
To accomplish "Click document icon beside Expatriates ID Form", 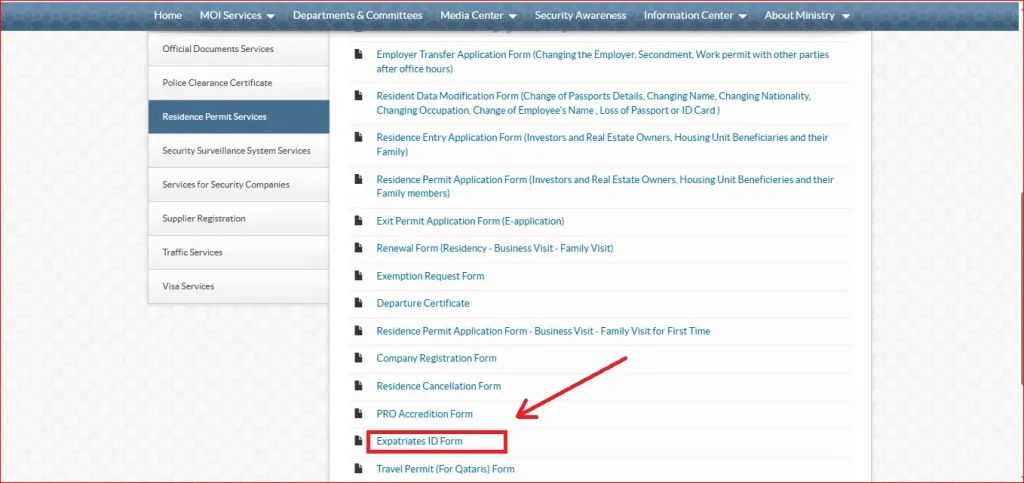I will point(358,441).
